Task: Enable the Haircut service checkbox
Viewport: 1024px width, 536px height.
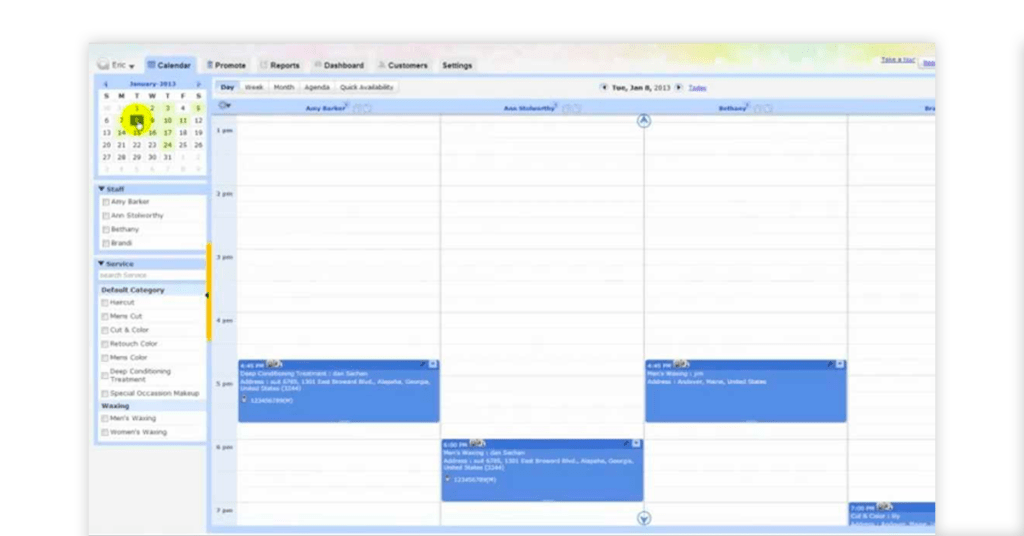Action: pos(104,303)
